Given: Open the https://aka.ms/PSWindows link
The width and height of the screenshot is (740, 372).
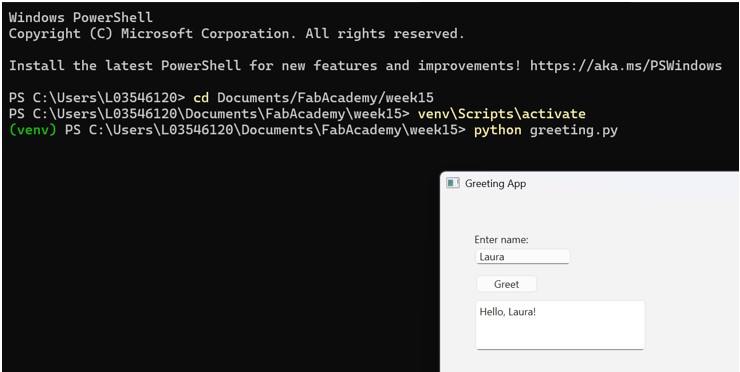Looking at the screenshot, I should point(626,66).
